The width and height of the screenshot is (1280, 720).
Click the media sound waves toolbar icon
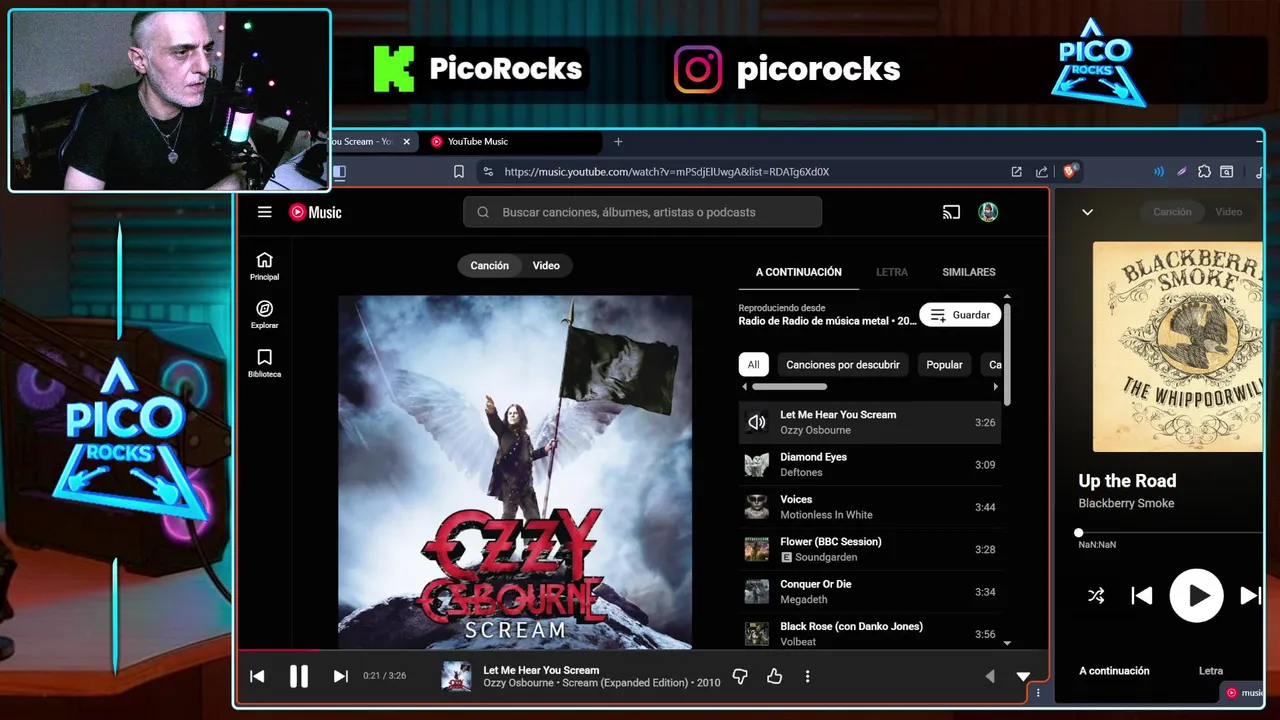(1159, 172)
